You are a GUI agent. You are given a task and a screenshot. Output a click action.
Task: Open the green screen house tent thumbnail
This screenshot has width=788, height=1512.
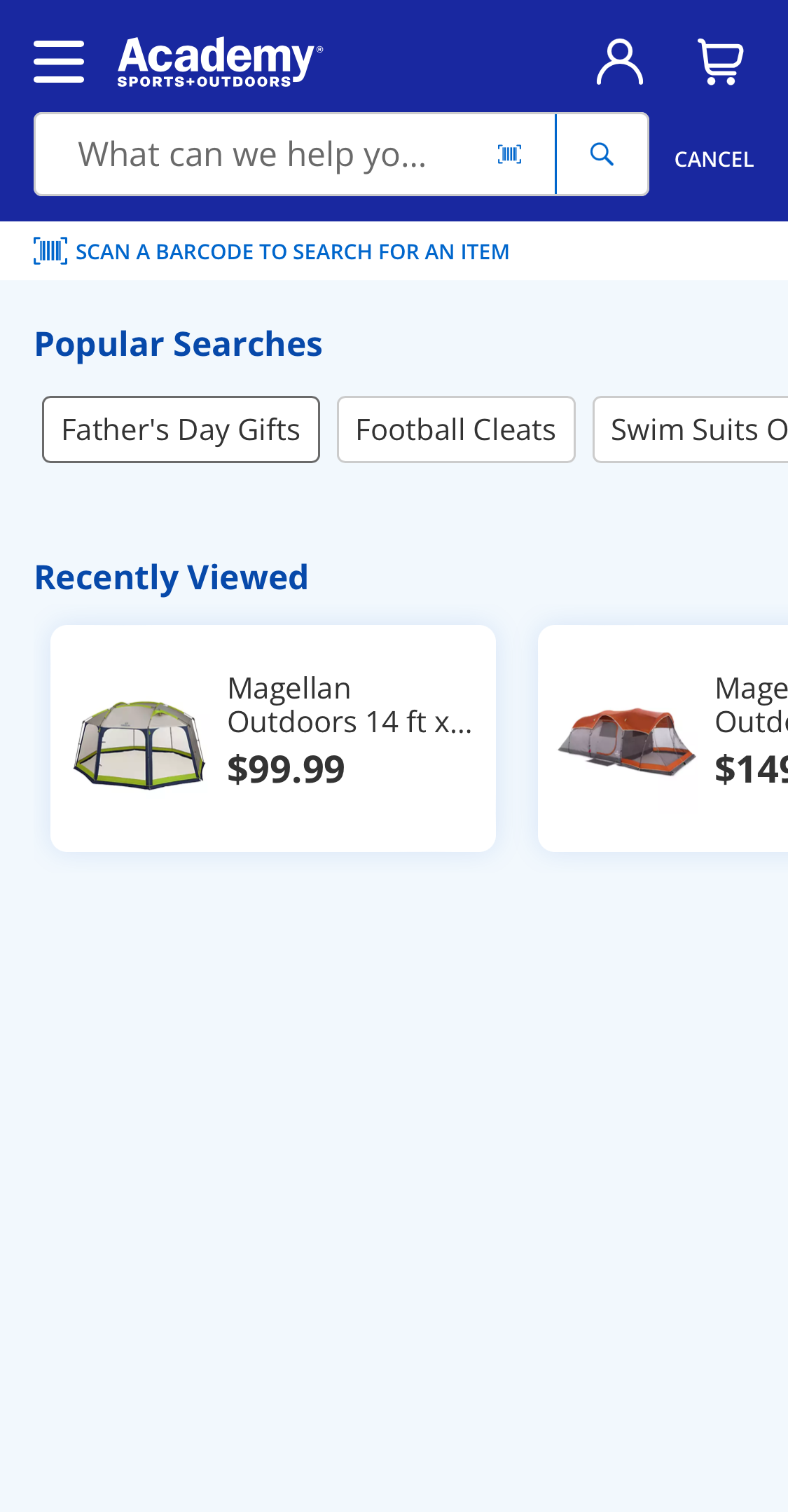[139, 744]
